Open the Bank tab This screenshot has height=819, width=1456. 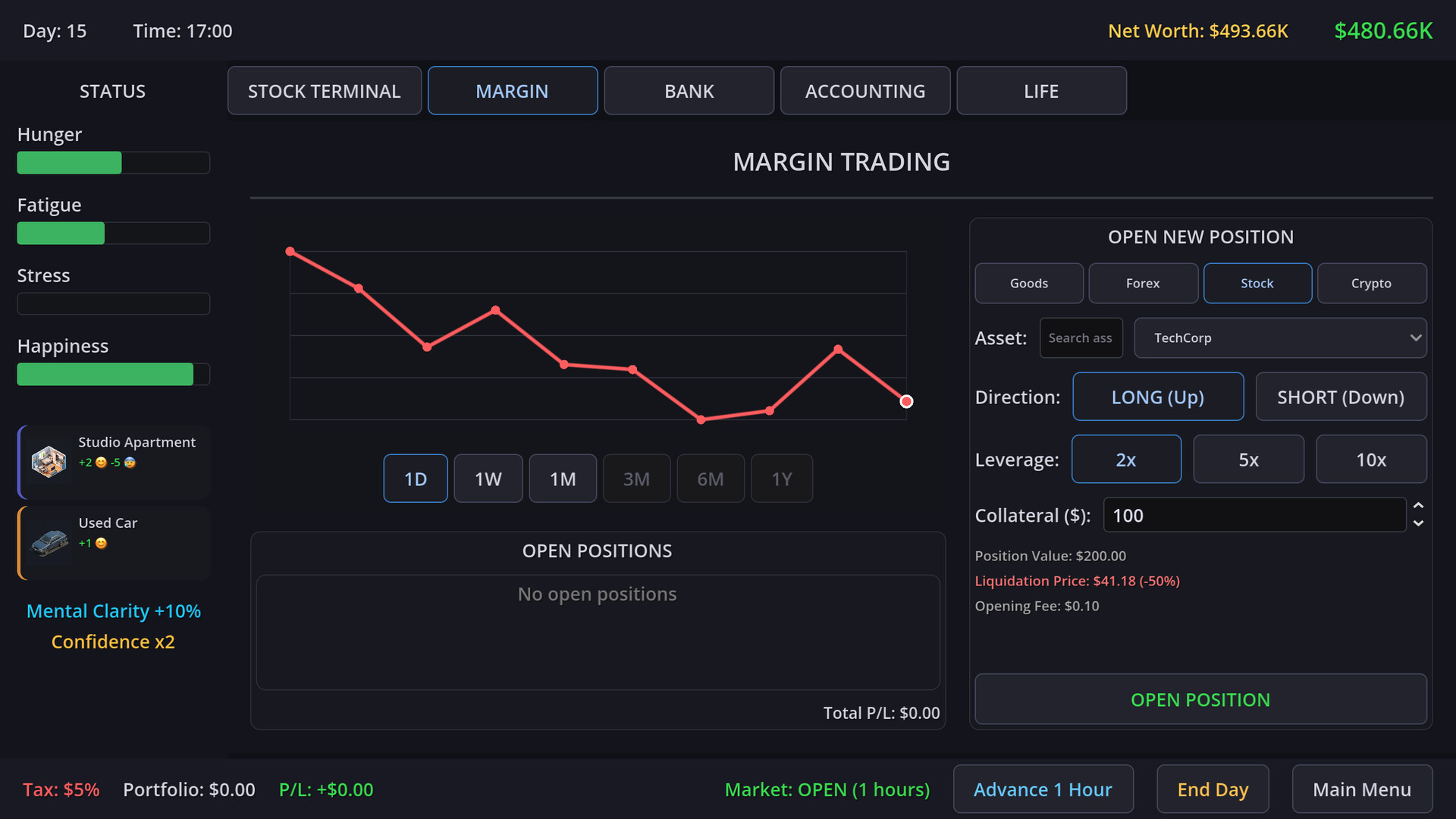coord(689,91)
